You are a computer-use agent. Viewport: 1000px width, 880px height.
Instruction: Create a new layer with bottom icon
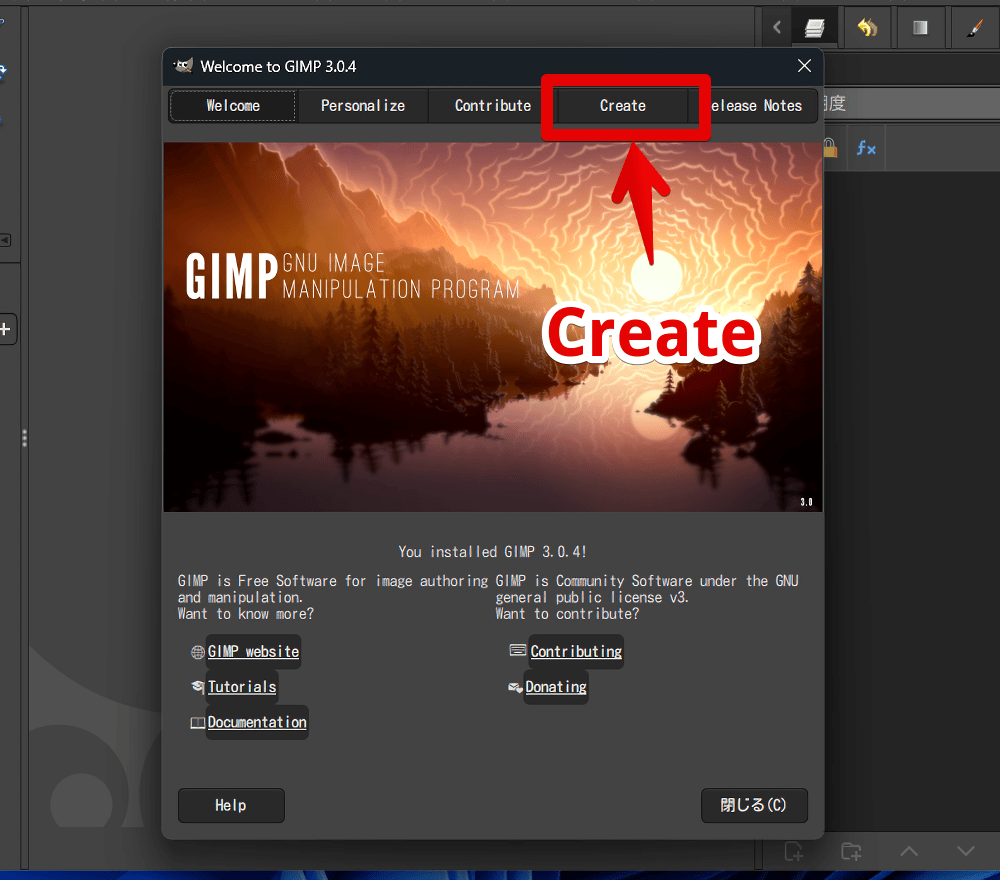(x=793, y=851)
